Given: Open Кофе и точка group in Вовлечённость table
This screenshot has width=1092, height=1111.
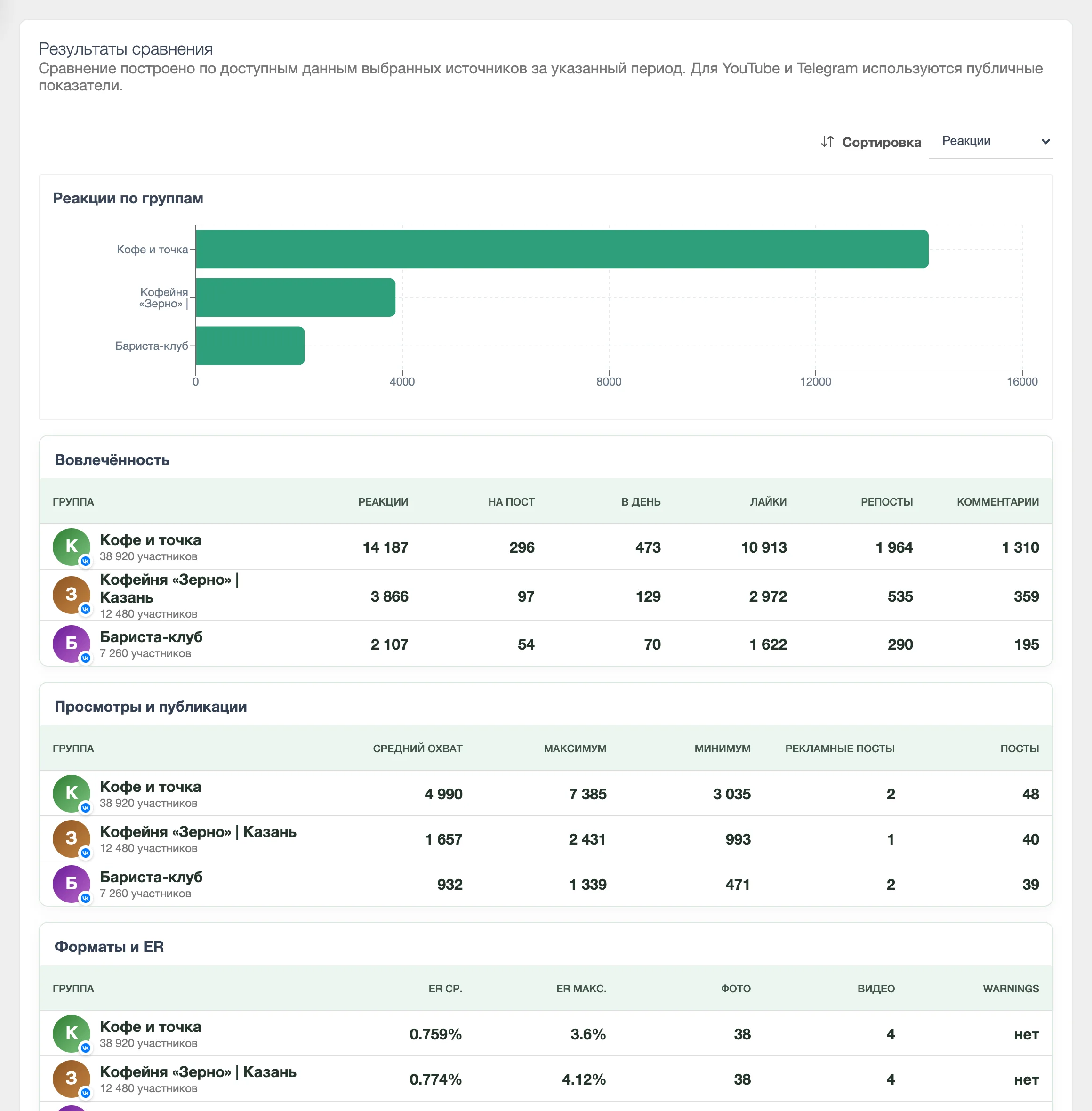Looking at the screenshot, I should pos(150,539).
